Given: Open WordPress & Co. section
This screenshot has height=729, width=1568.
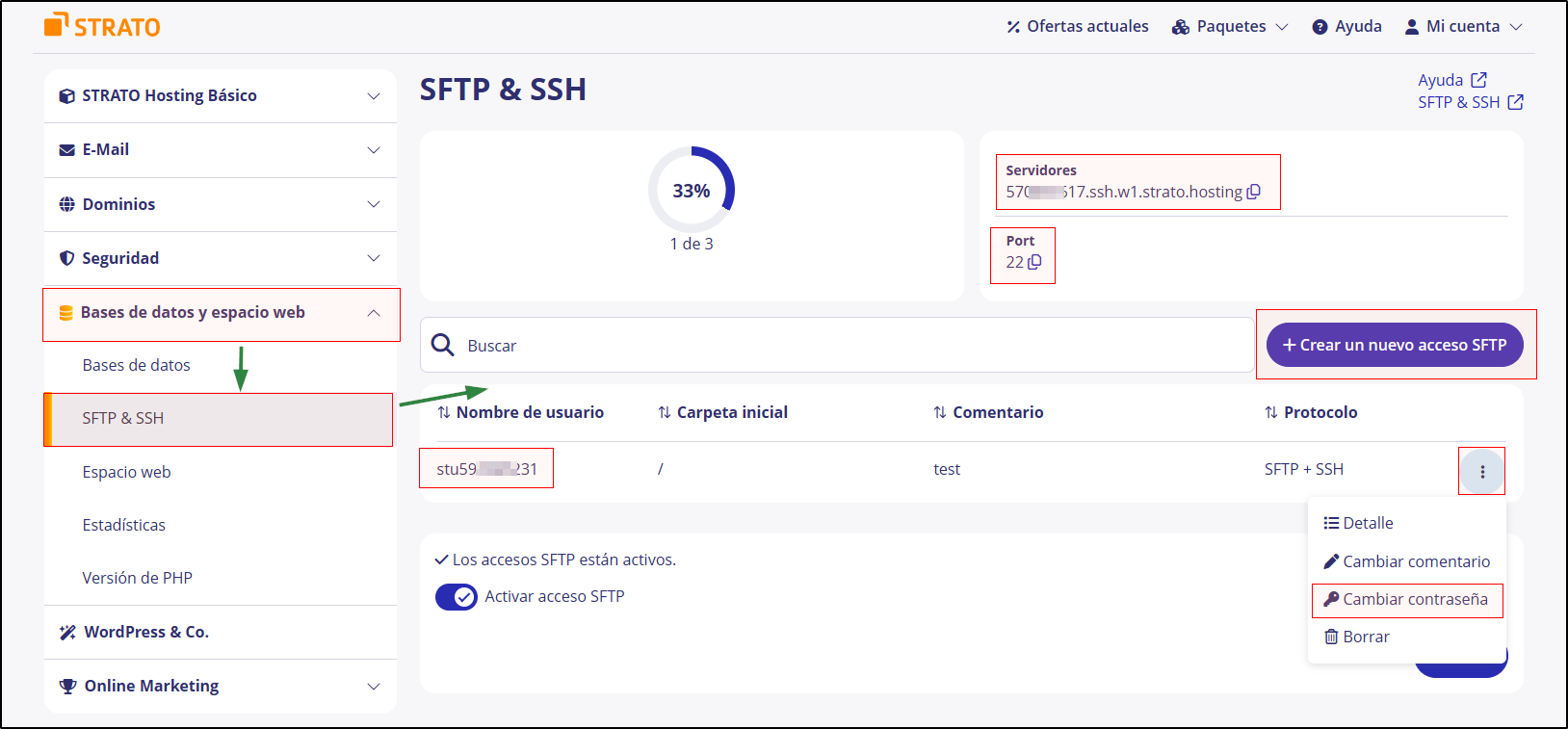Looking at the screenshot, I should [x=221, y=632].
